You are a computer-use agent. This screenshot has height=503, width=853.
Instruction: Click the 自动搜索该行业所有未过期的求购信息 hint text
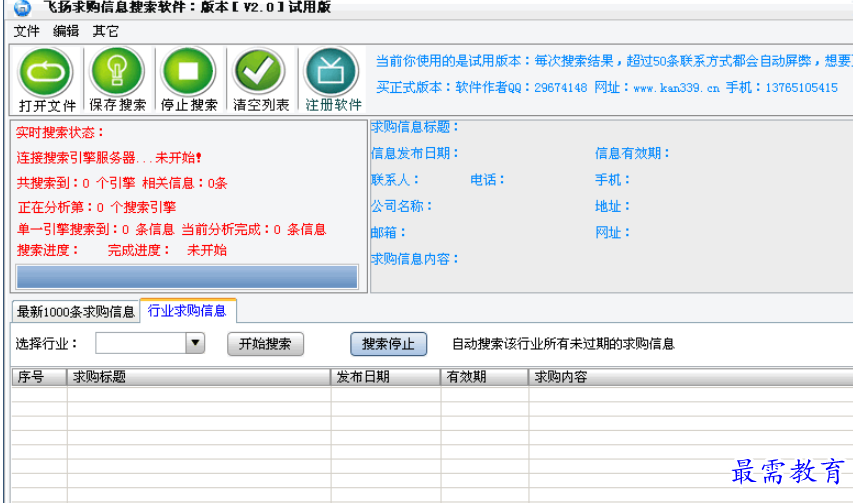pyautogui.click(x=563, y=344)
